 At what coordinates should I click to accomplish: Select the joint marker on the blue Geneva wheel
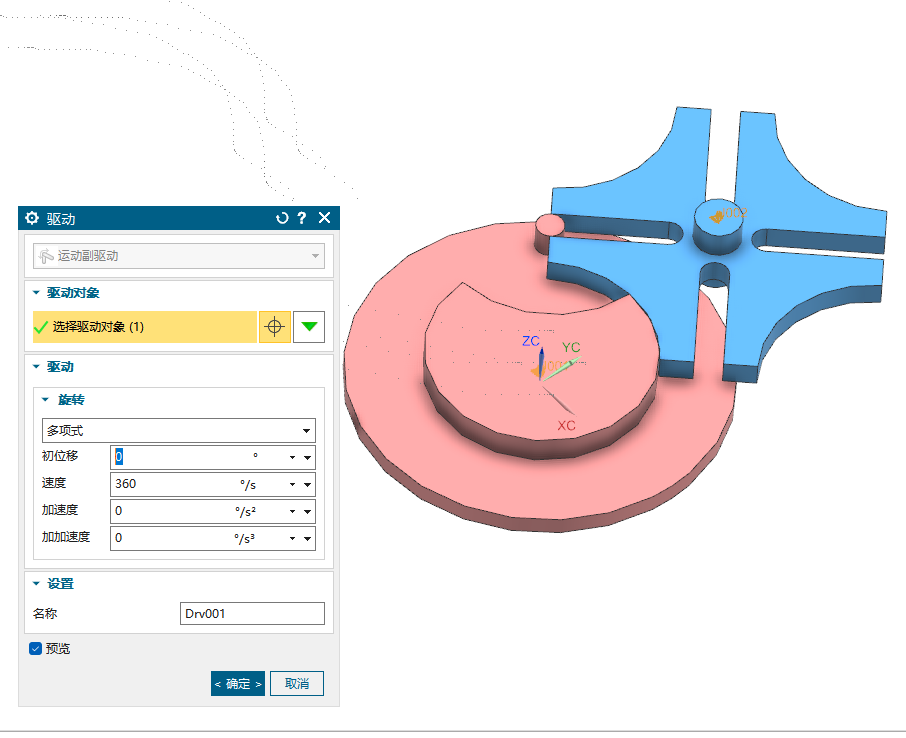point(717,214)
